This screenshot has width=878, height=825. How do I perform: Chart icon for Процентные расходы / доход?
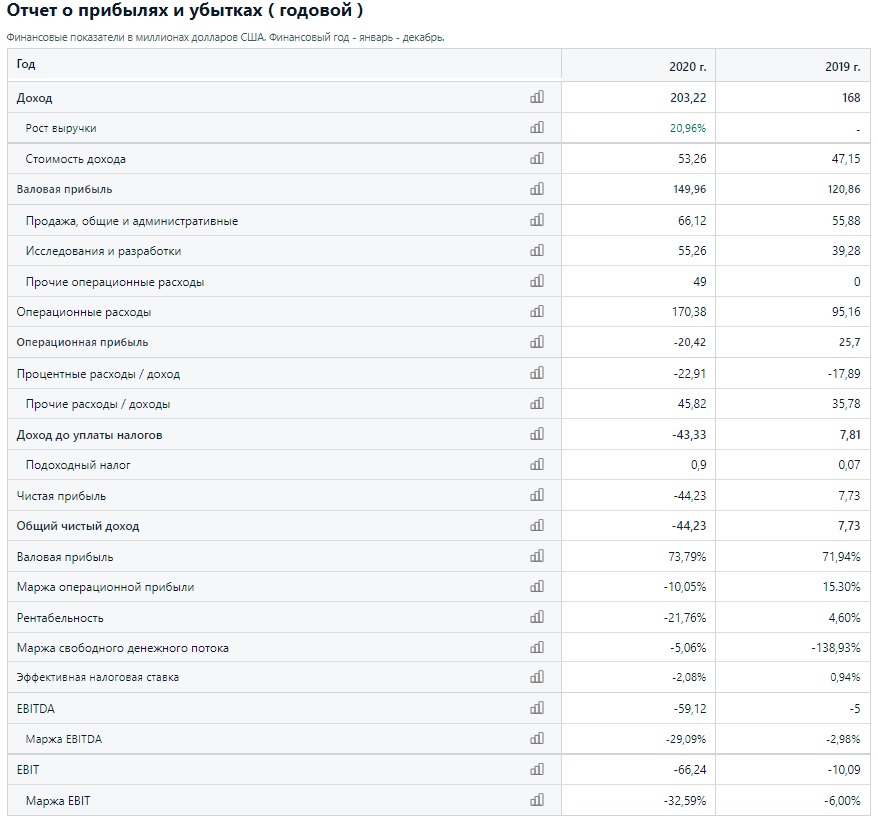(x=536, y=373)
